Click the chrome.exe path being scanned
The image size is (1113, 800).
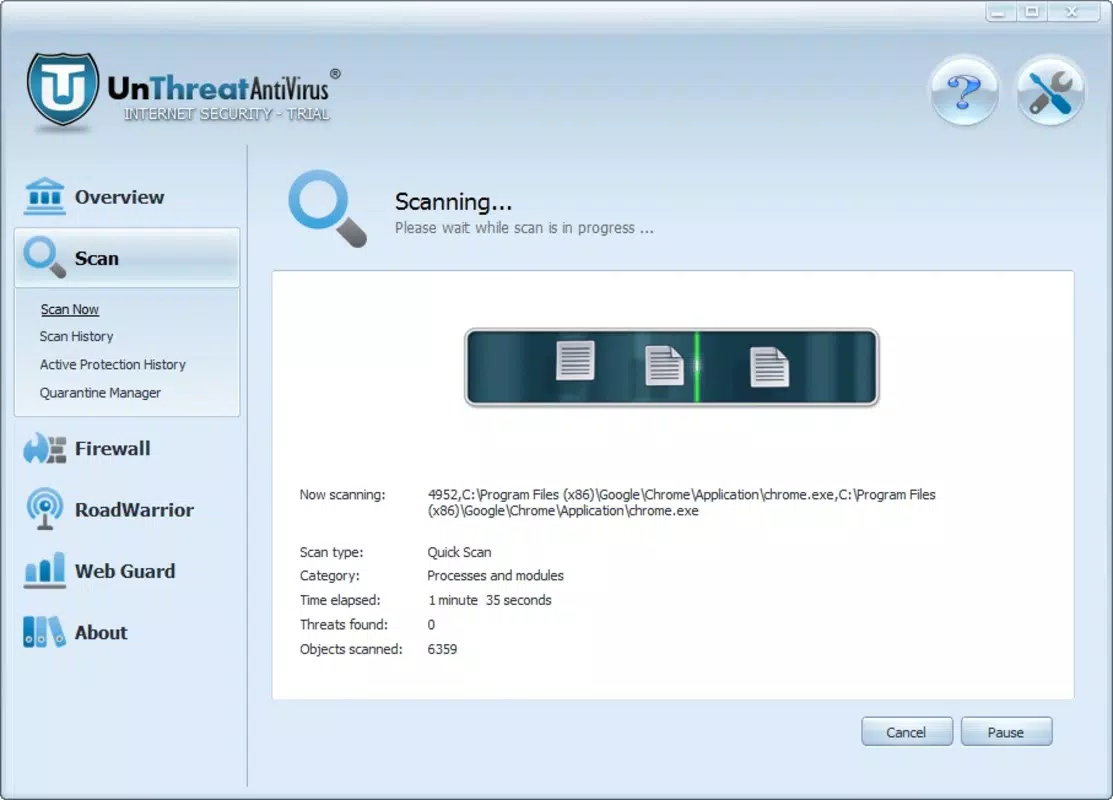click(x=681, y=503)
